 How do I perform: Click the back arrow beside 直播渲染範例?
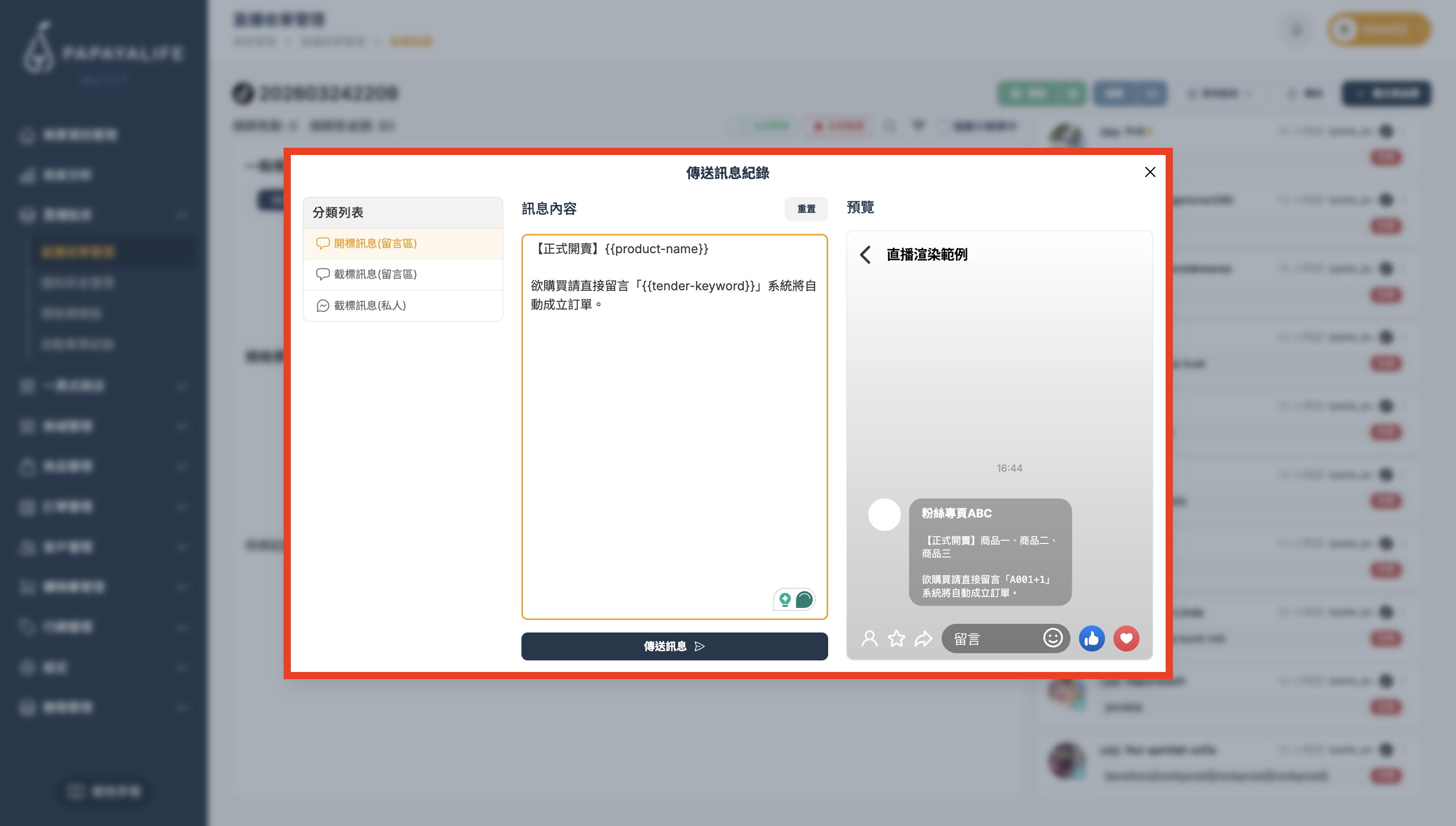(867, 255)
